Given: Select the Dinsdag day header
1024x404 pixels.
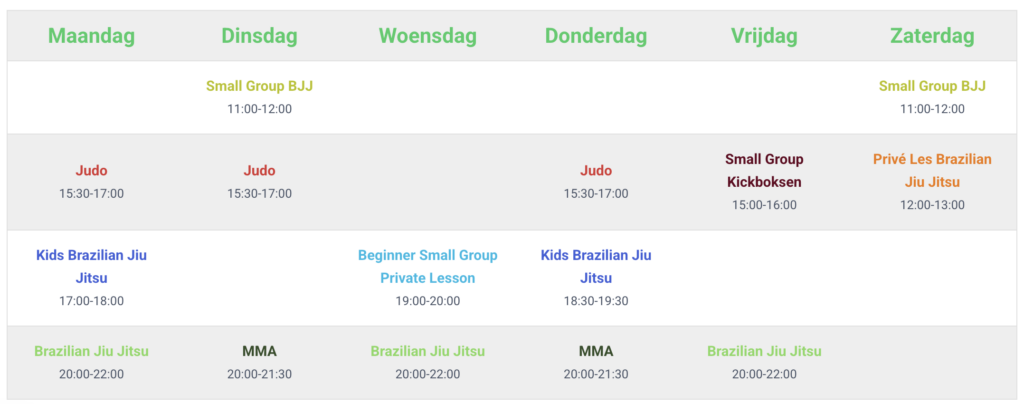Looking at the screenshot, I should 259,37.
